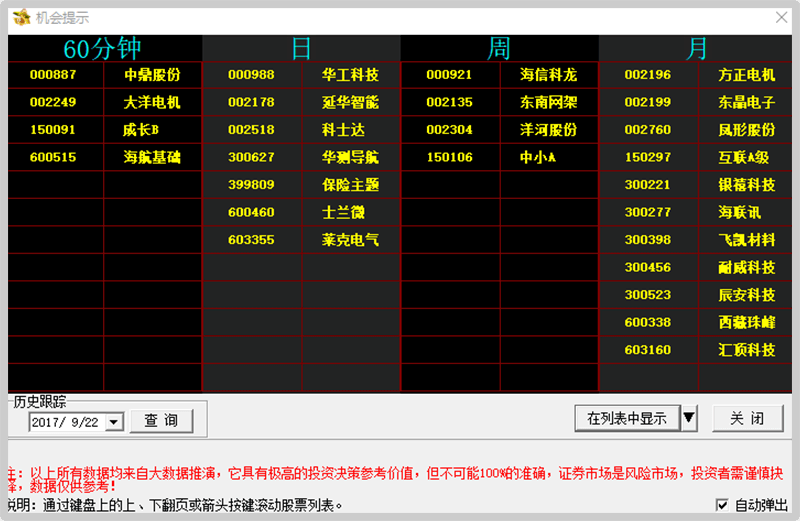Select stock name 华测导航
800x521 pixels.
click(351, 158)
